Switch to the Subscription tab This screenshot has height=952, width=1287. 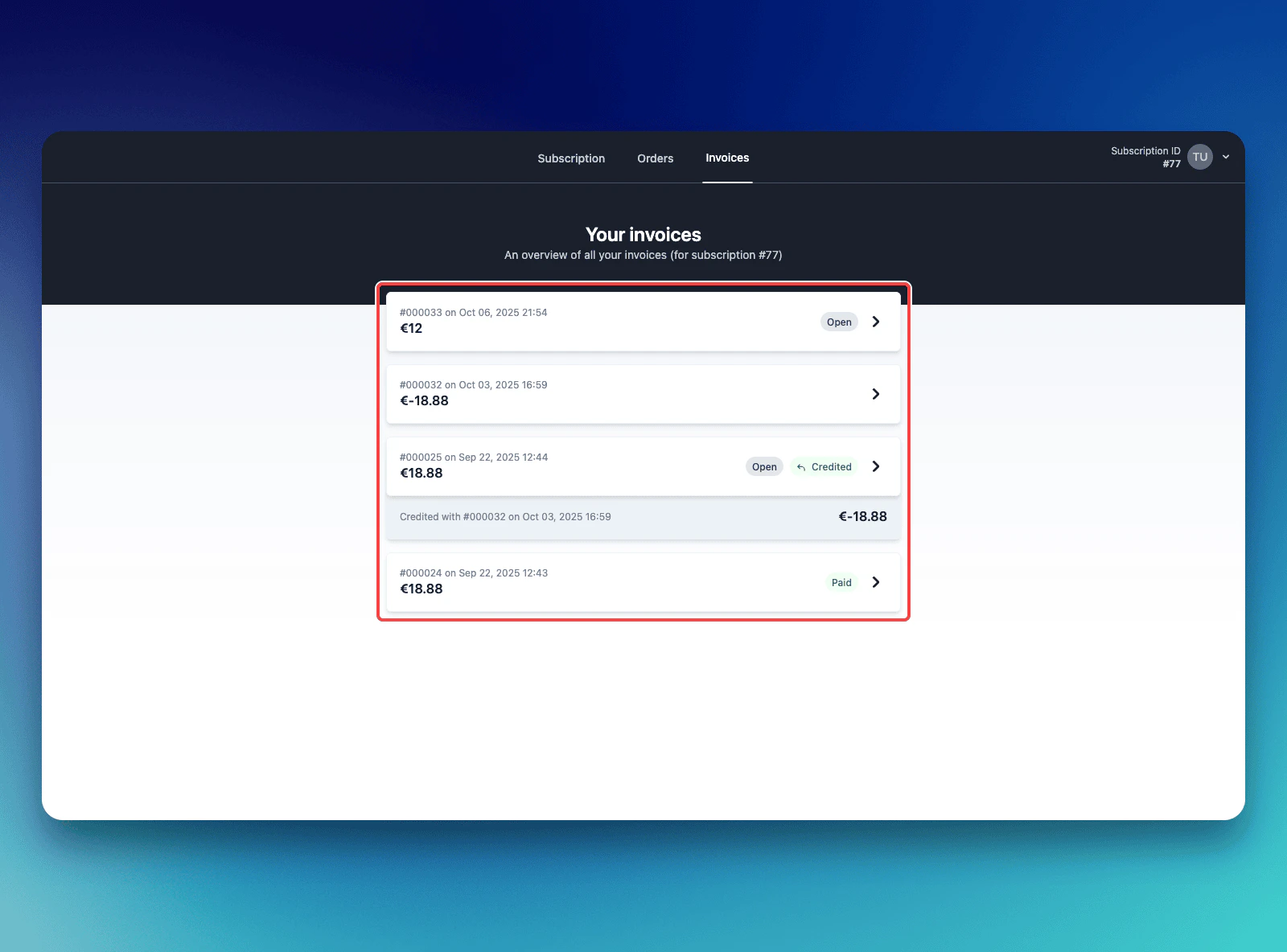(x=571, y=158)
